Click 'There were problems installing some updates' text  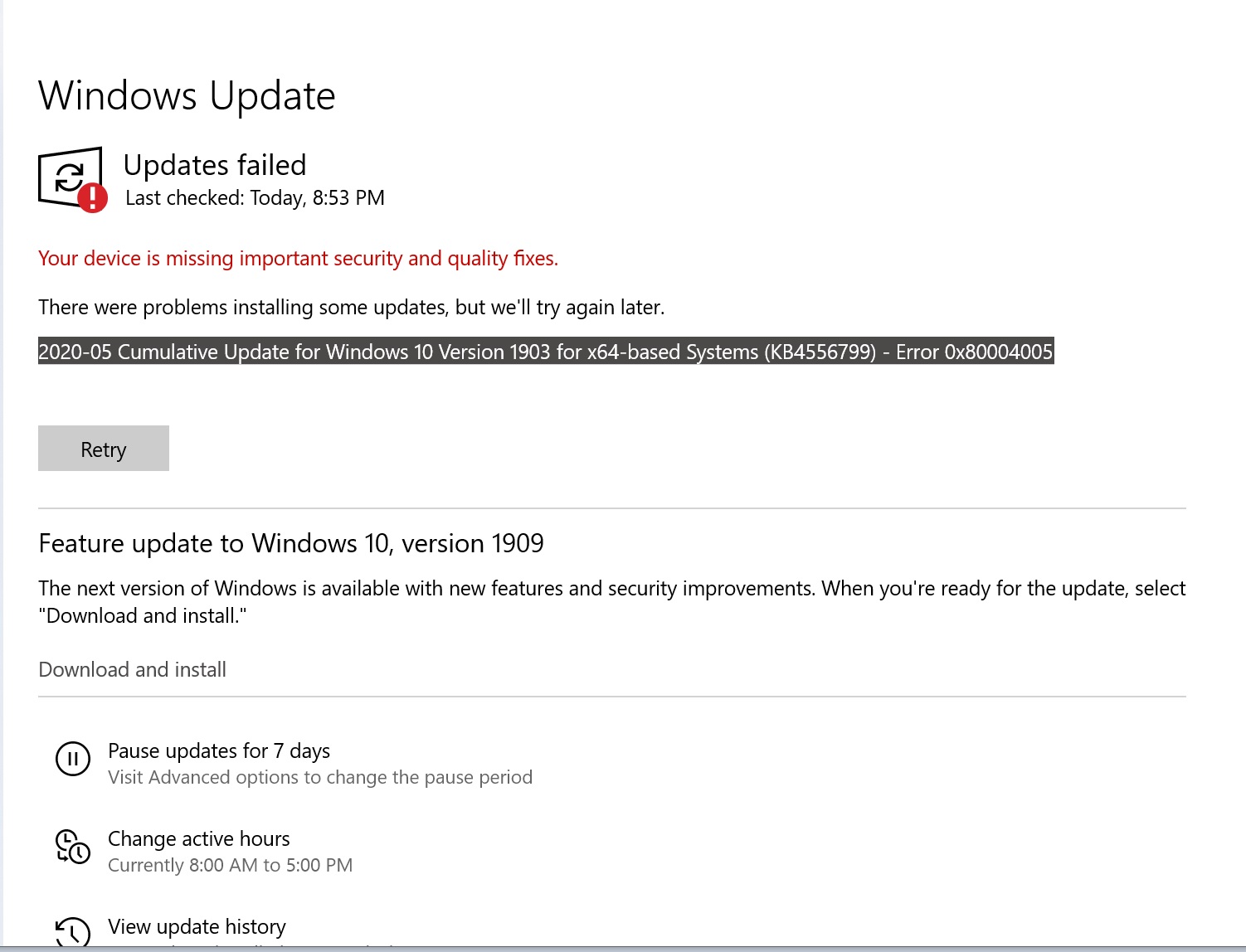(352, 308)
